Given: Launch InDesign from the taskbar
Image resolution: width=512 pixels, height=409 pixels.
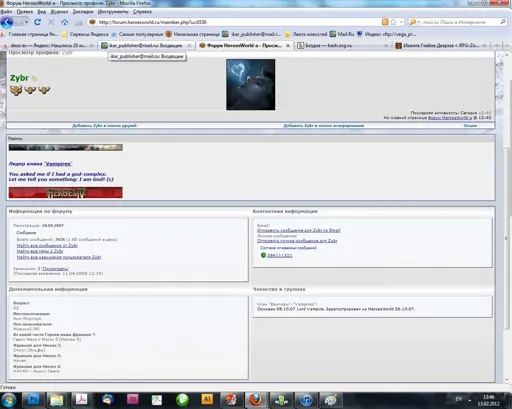Looking at the screenshot, I should pos(132,400).
